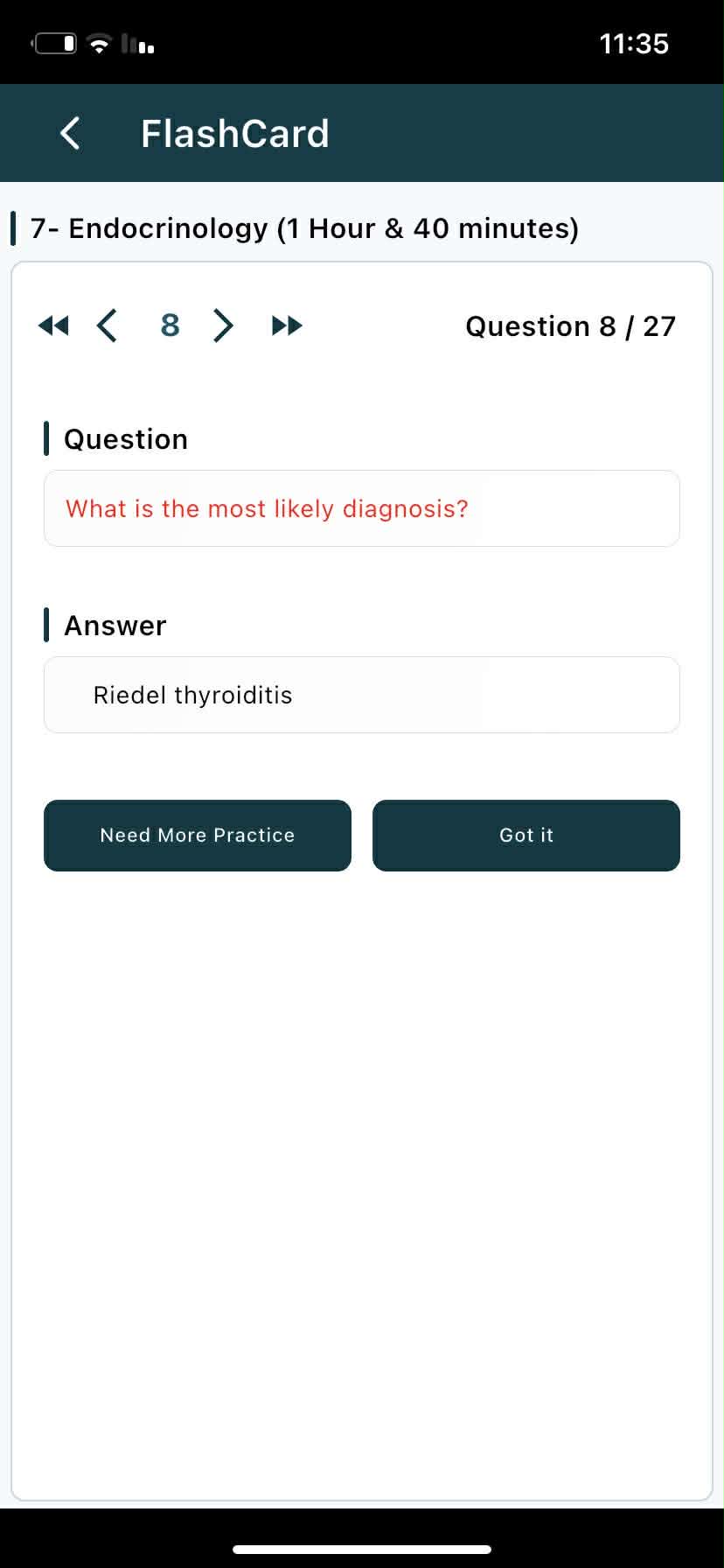Tap the 7- Endocrinology section title
724x1568 pixels.
click(304, 228)
